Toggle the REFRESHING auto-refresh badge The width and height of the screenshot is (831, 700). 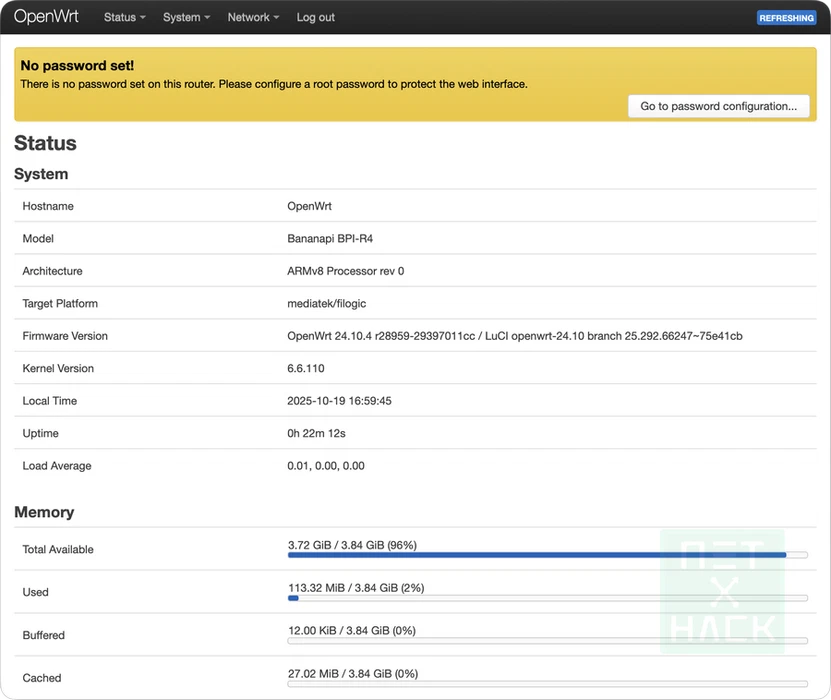pyautogui.click(x=786, y=18)
